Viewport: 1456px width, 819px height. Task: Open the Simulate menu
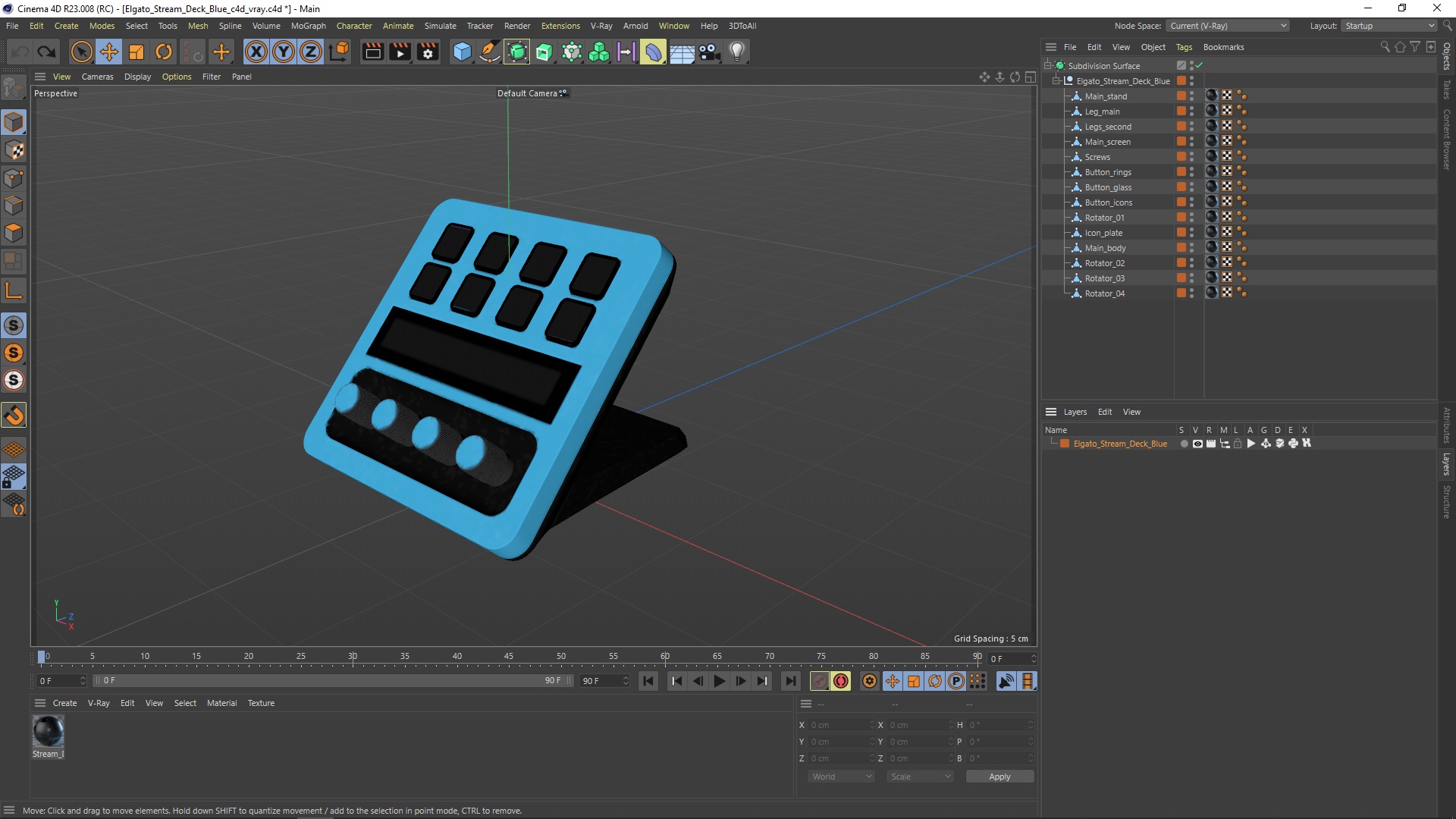(x=440, y=26)
